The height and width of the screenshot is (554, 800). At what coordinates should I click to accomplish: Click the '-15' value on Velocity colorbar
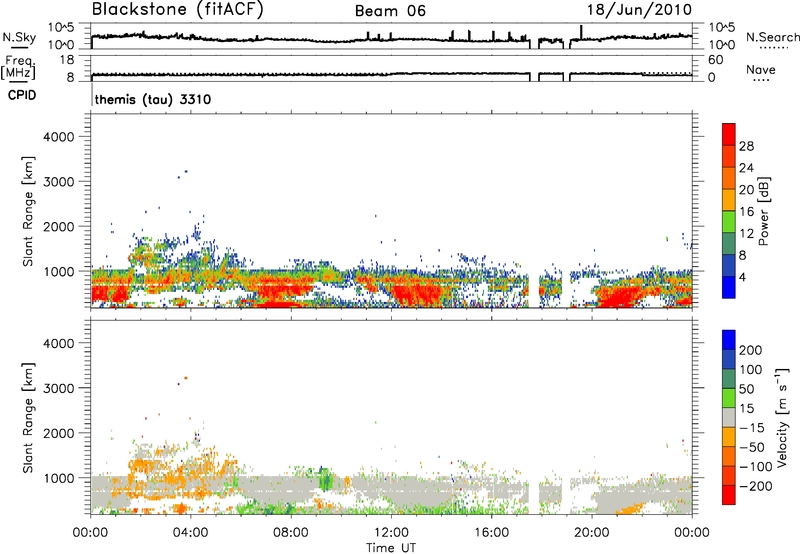[752, 428]
